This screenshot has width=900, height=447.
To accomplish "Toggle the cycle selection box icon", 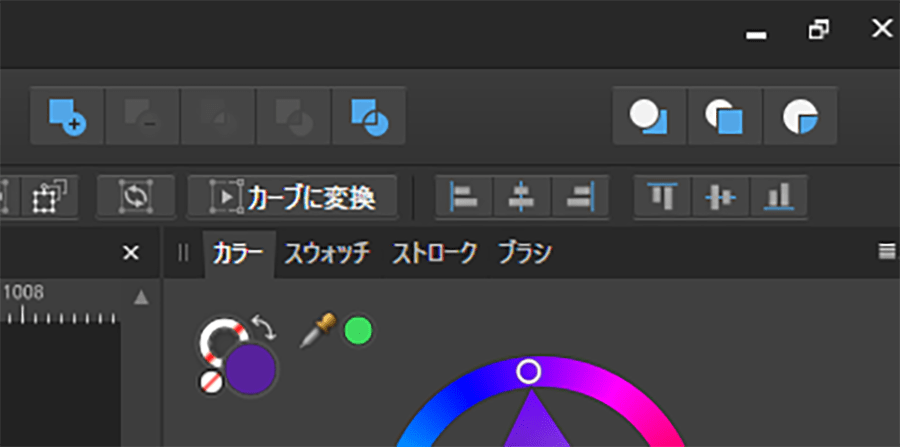I will tap(135, 196).
